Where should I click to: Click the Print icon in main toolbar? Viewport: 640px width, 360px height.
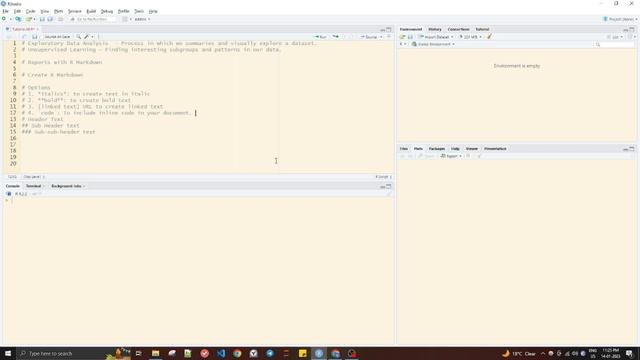point(60,19)
